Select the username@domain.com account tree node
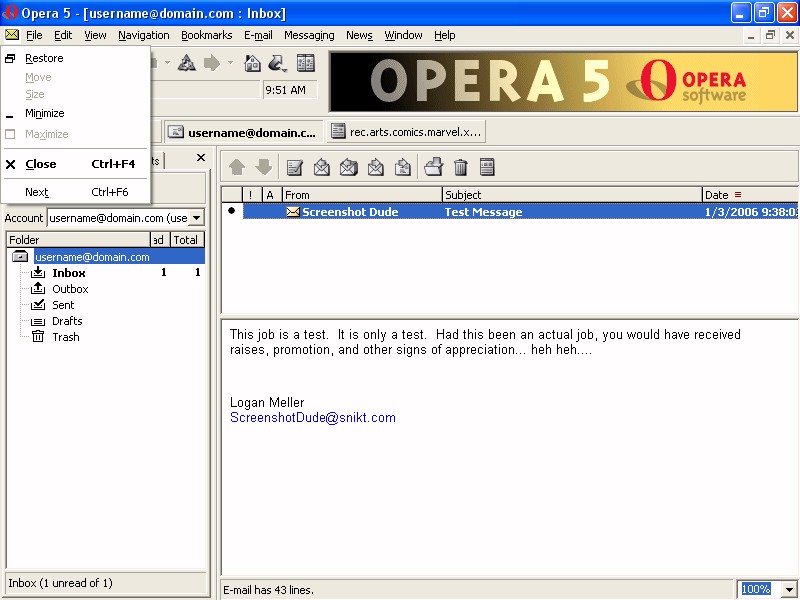Viewport: 800px width, 600px height. click(x=119, y=257)
